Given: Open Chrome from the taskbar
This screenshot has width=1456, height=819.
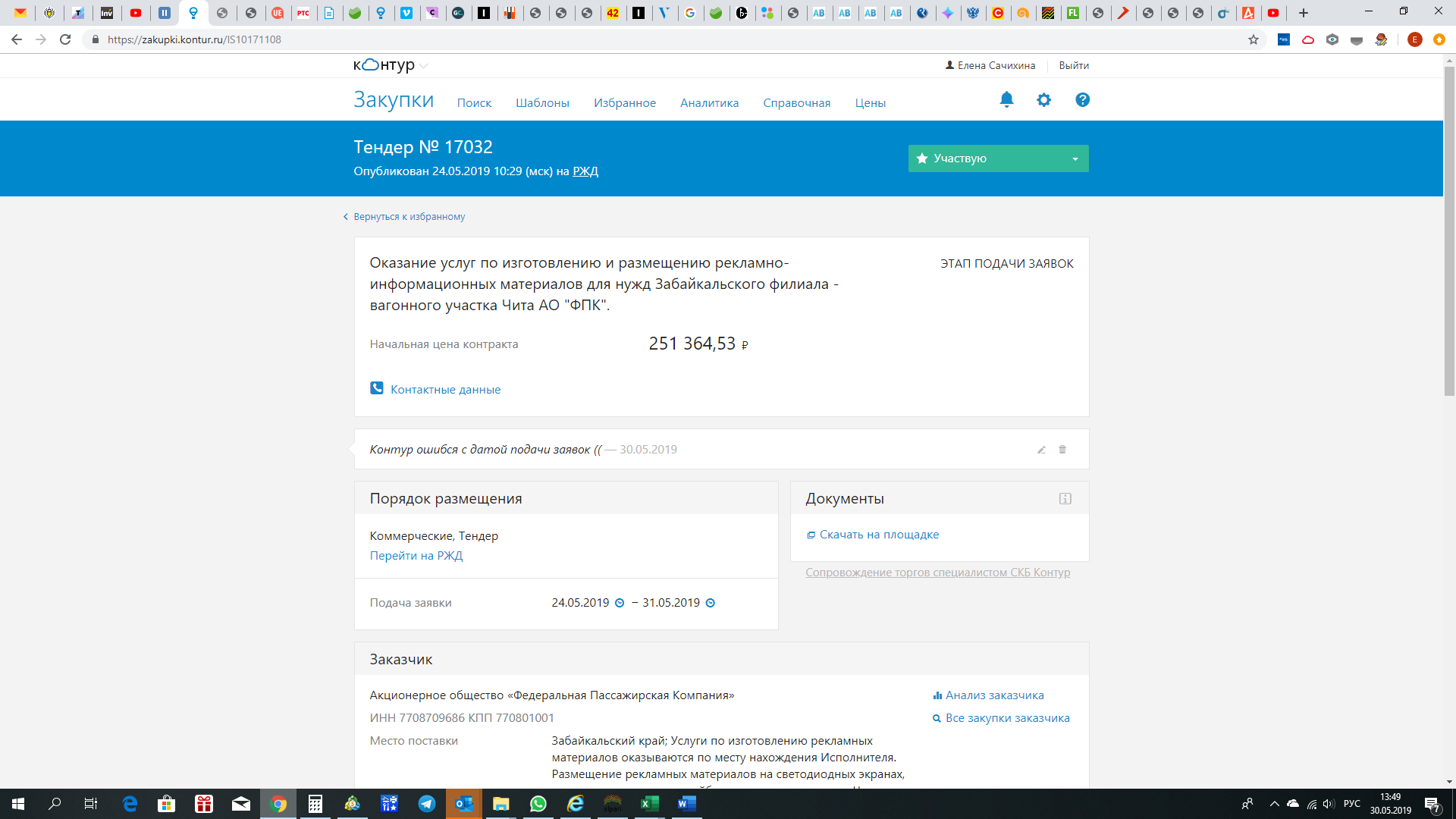Looking at the screenshot, I should [278, 804].
